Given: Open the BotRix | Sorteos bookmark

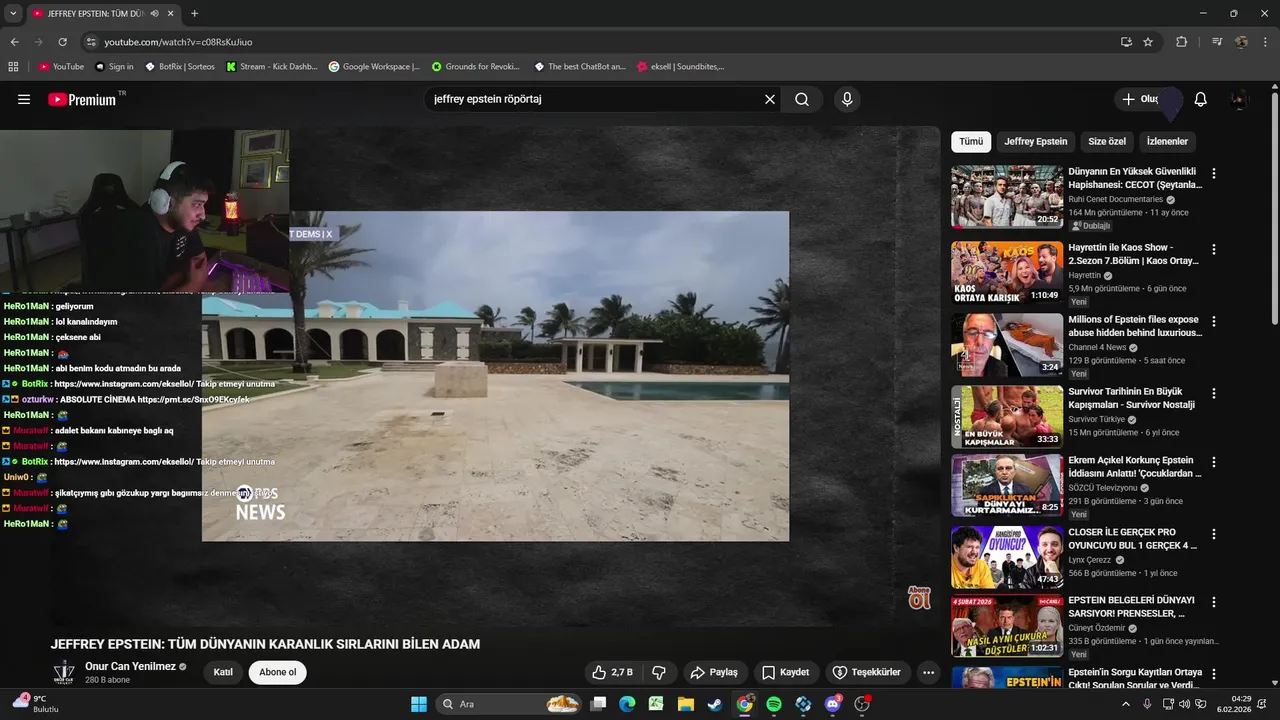Looking at the screenshot, I should (180, 67).
